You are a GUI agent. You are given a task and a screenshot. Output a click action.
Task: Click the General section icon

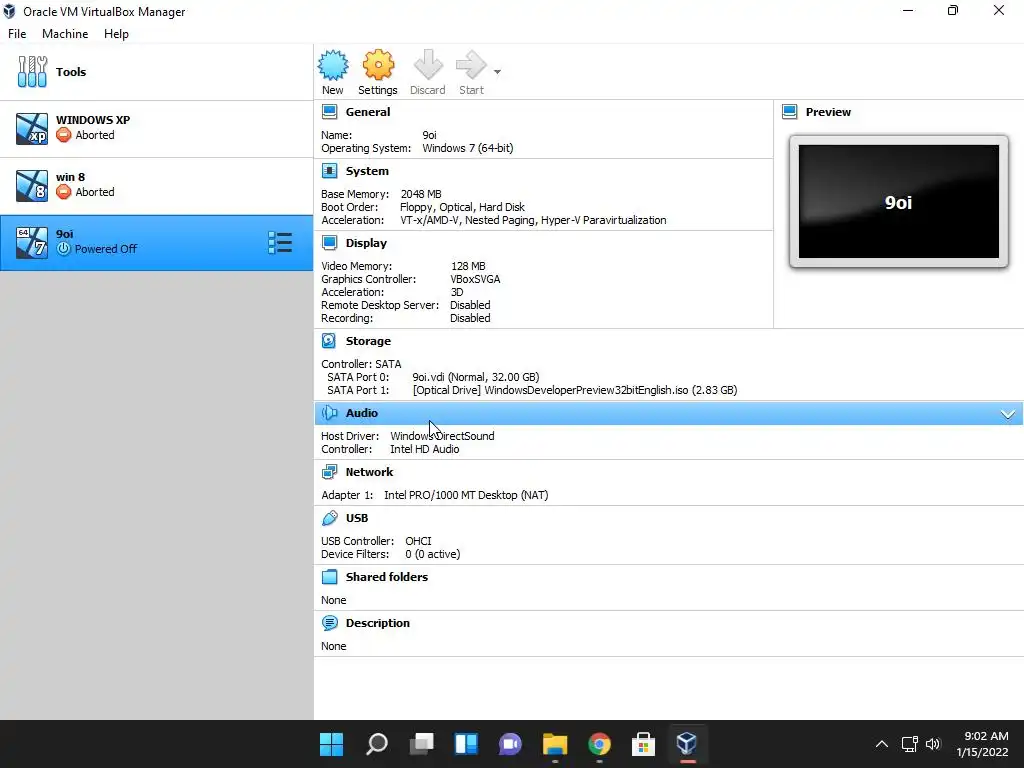[x=330, y=112]
